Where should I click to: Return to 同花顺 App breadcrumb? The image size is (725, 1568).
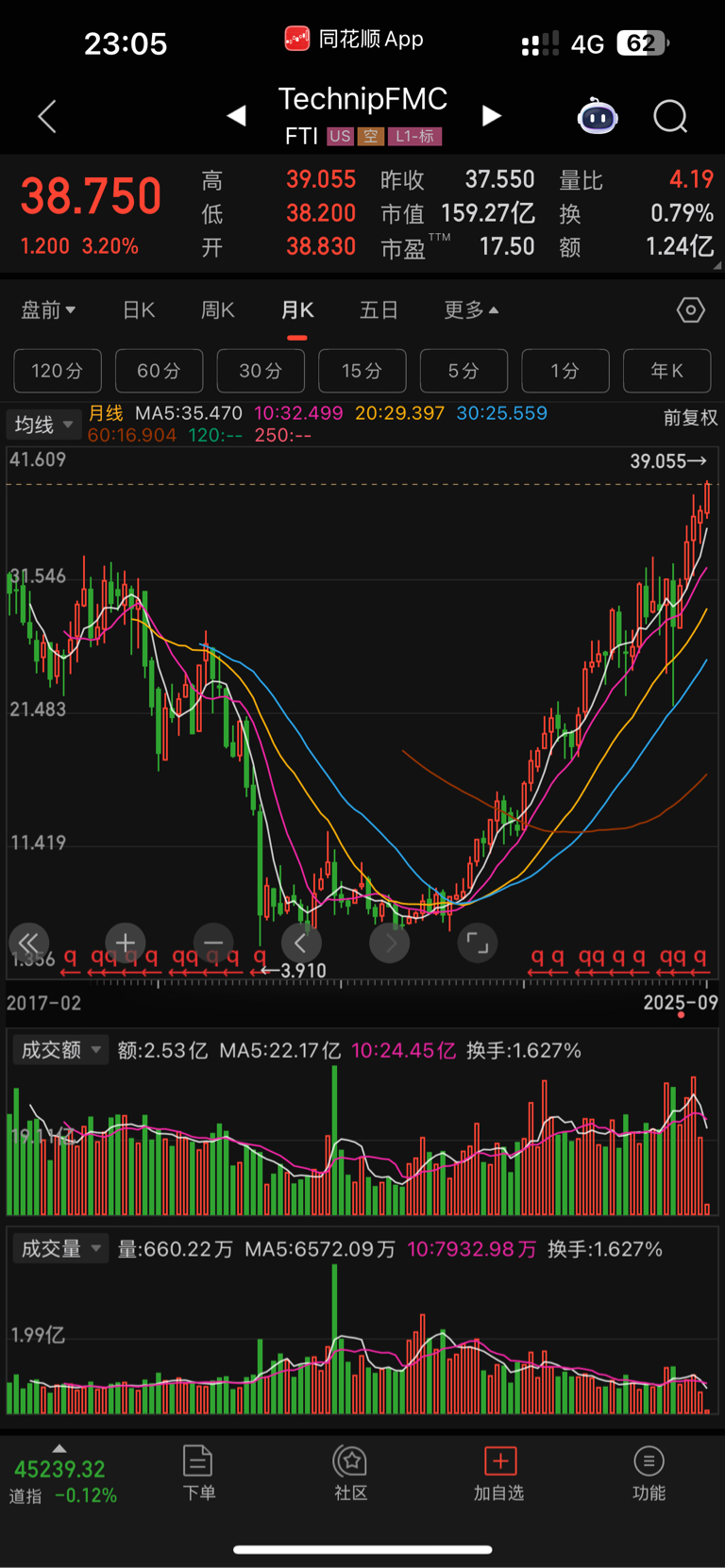[354, 40]
